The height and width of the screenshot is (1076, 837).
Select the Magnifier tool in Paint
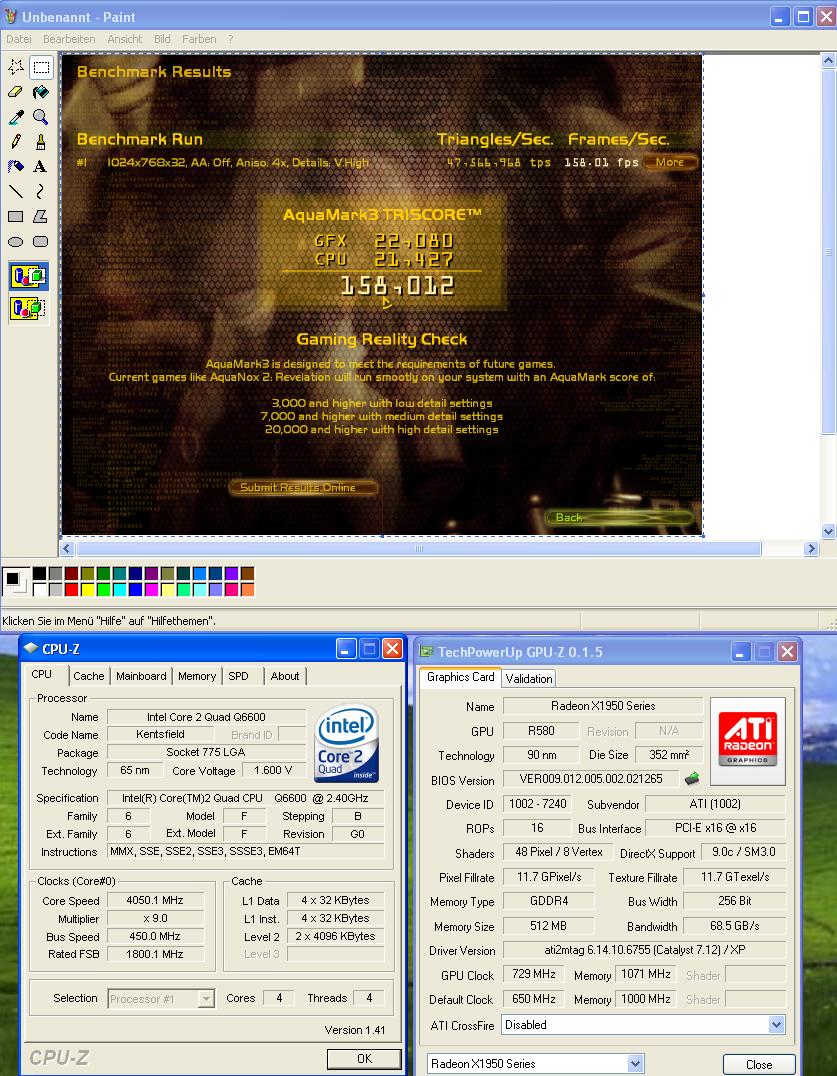click(x=41, y=117)
